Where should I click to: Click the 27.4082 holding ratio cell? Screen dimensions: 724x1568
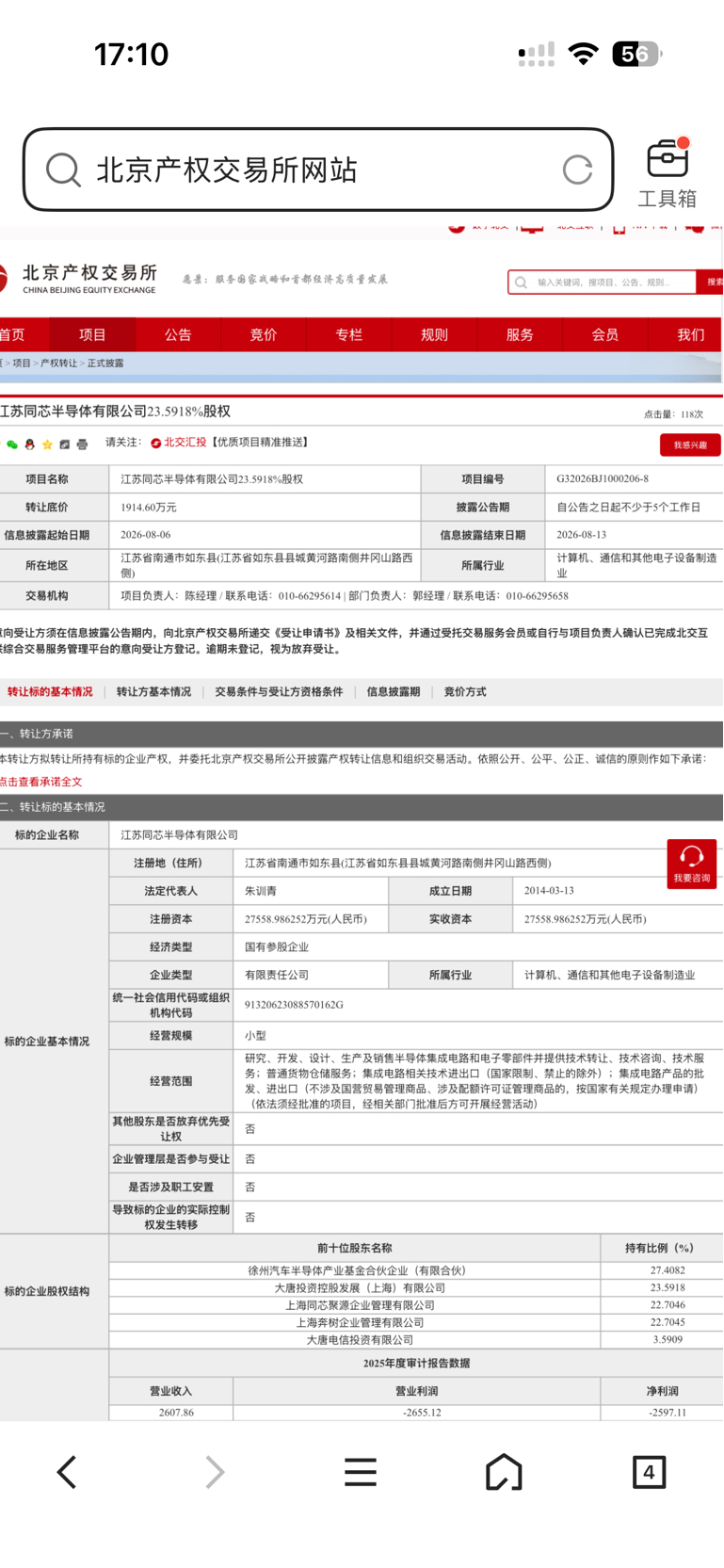click(668, 1270)
